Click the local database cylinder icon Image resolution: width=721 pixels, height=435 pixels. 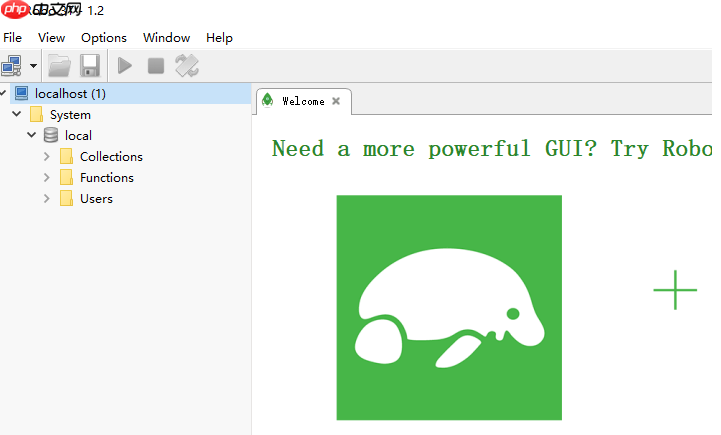click(51, 135)
